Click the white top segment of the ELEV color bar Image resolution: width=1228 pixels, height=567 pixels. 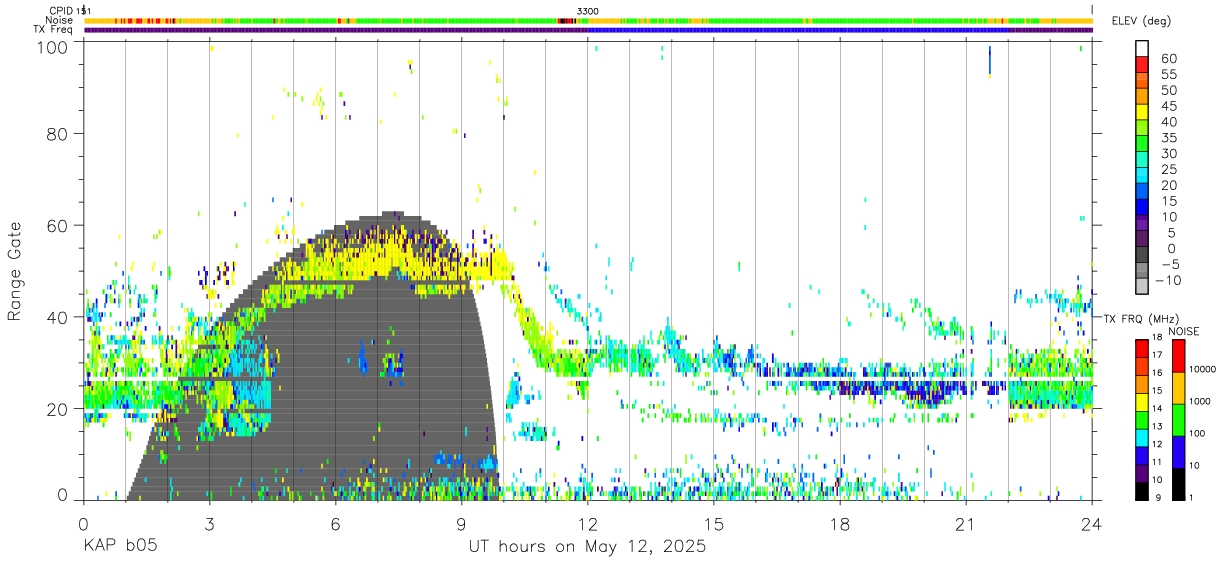coord(1142,49)
